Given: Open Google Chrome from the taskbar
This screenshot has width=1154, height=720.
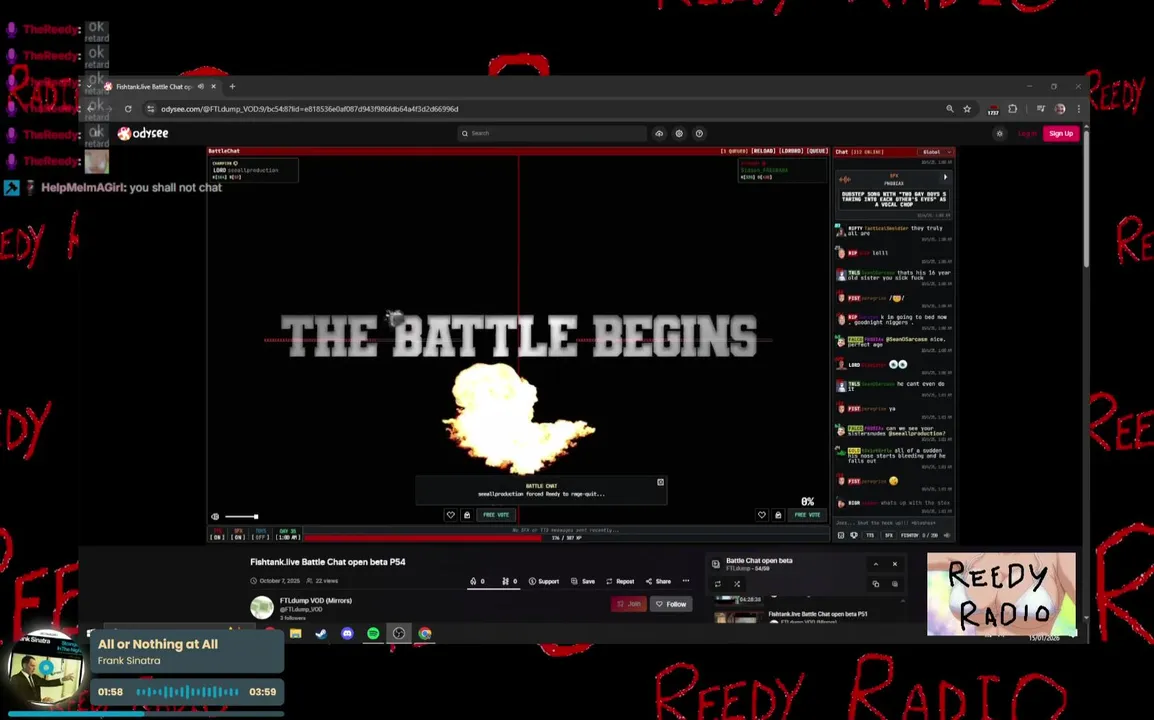Looking at the screenshot, I should tap(425, 633).
